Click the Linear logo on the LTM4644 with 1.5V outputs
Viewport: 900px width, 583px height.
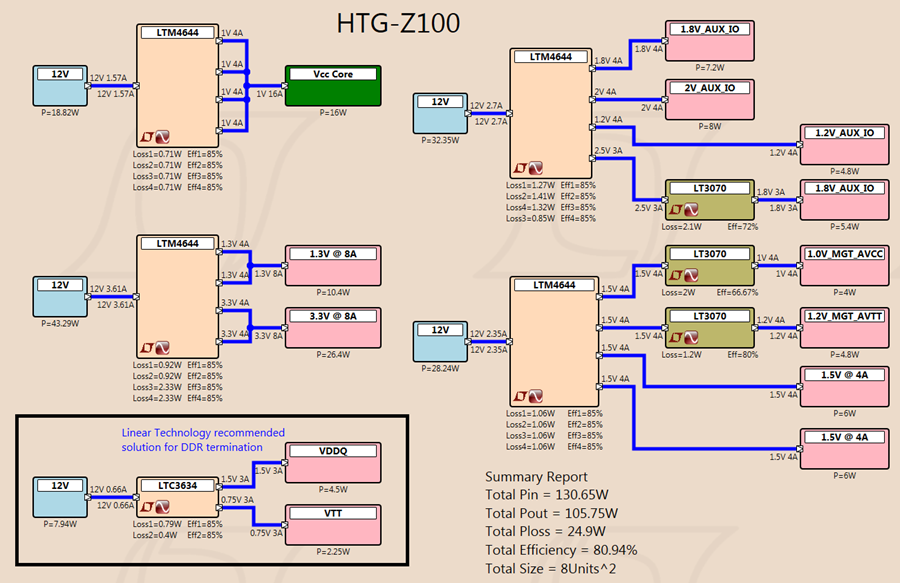tap(521, 397)
